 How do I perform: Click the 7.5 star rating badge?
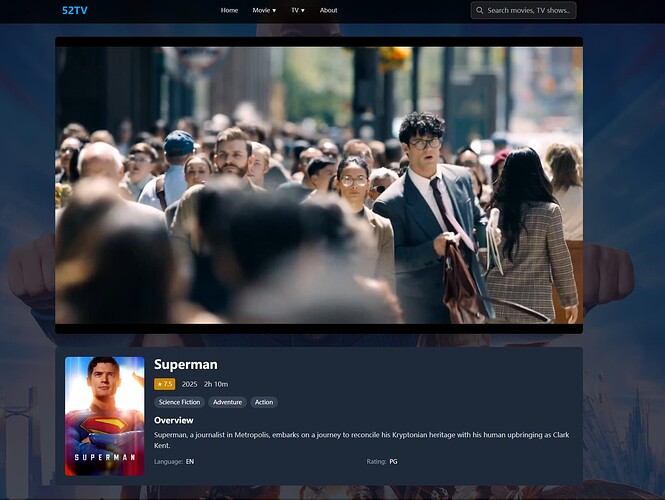pyautogui.click(x=165, y=384)
